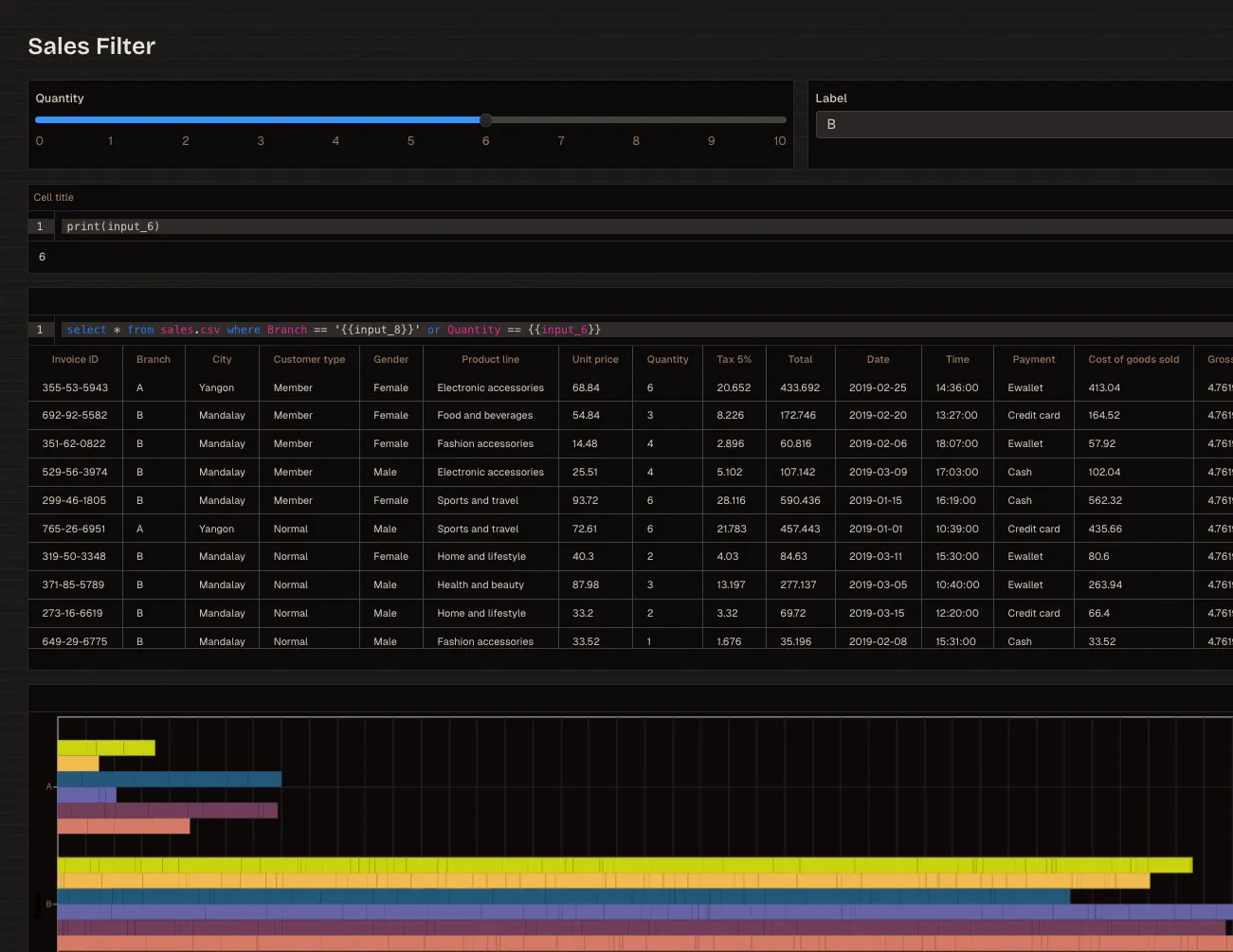
Task: Click the Quantity slider handle
Action: [x=485, y=120]
